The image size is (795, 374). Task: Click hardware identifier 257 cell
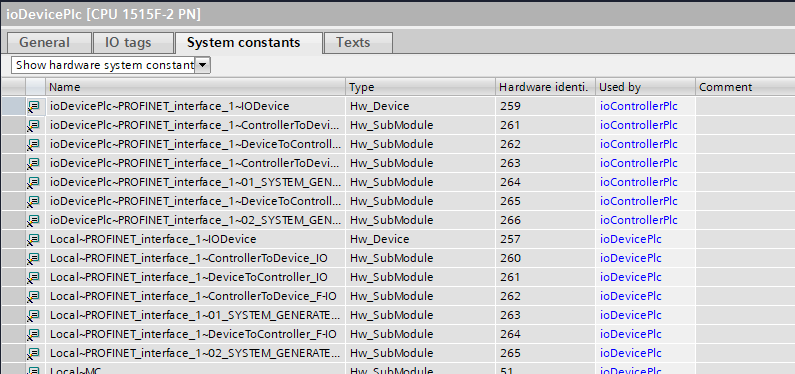(x=545, y=239)
